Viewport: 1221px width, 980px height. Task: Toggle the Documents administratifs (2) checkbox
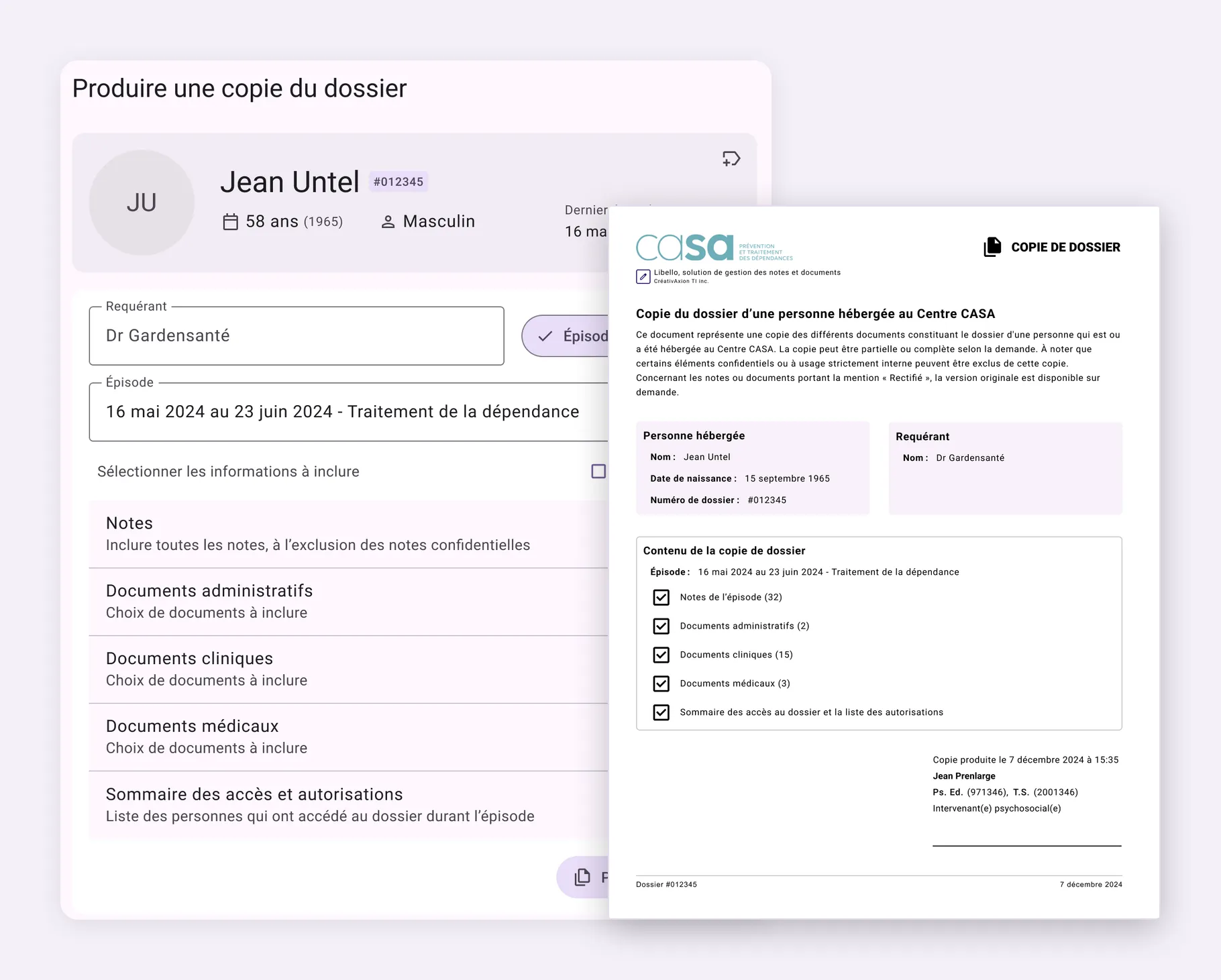661,626
